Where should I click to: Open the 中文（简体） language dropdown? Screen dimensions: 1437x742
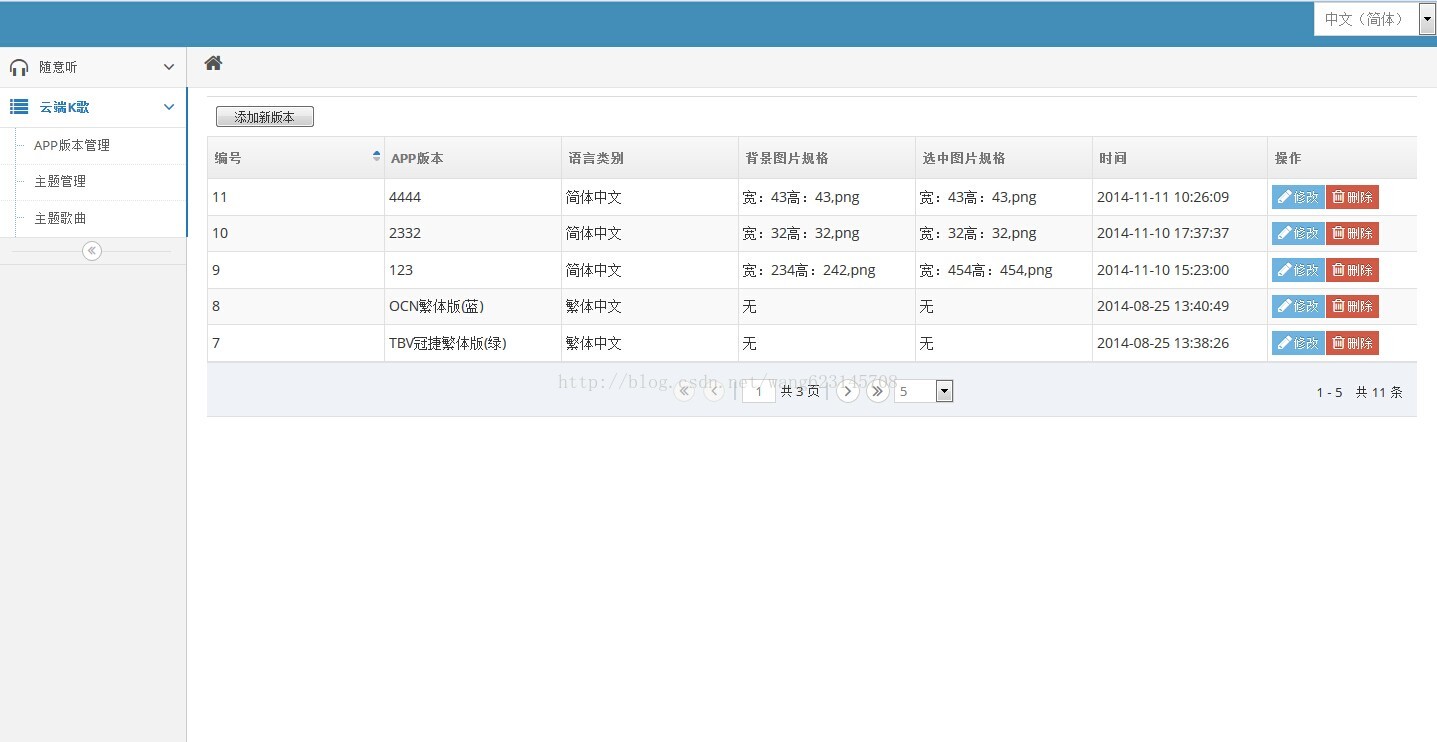[1375, 19]
